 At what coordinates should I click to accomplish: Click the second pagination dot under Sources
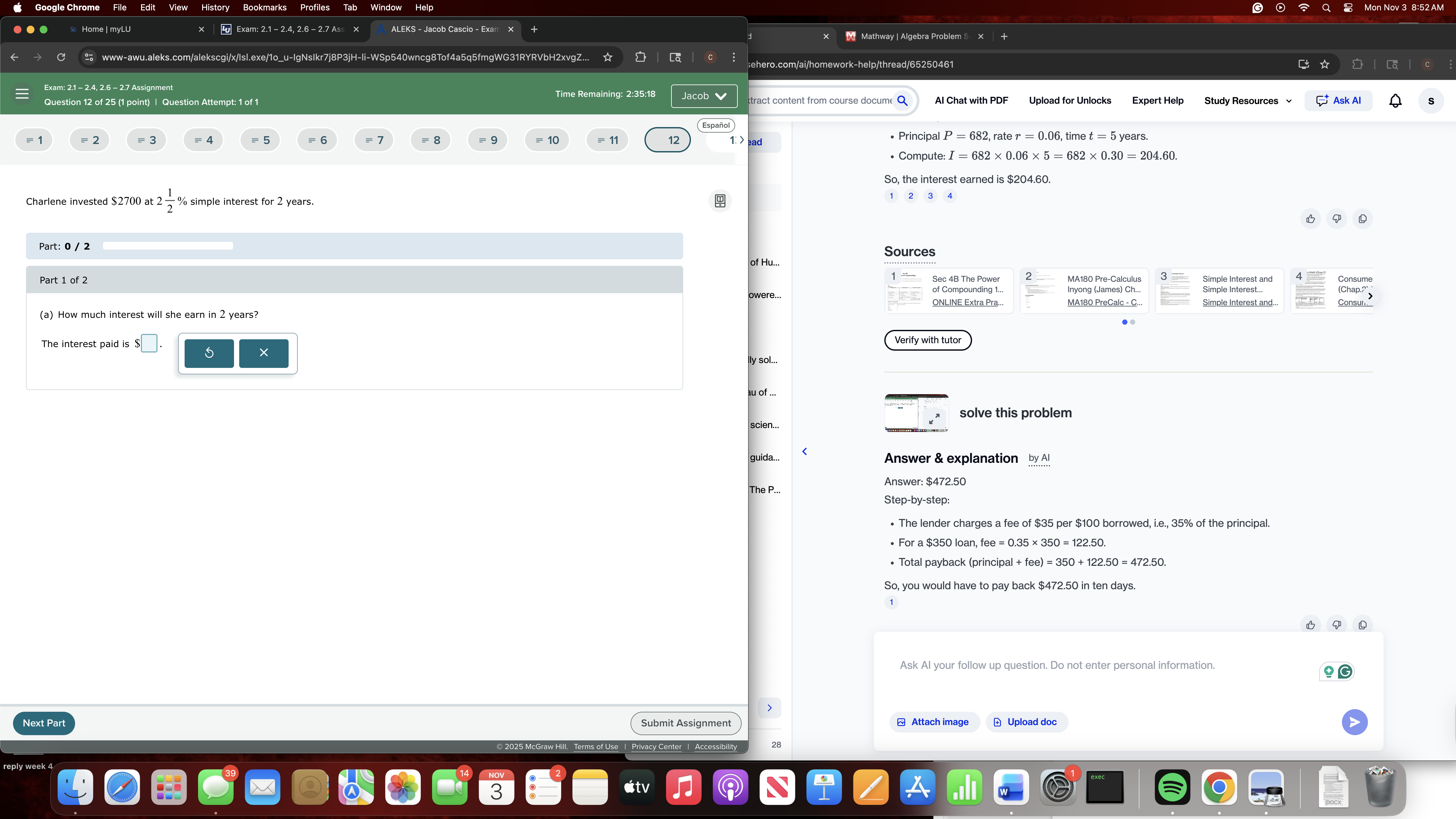click(1132, 322)
